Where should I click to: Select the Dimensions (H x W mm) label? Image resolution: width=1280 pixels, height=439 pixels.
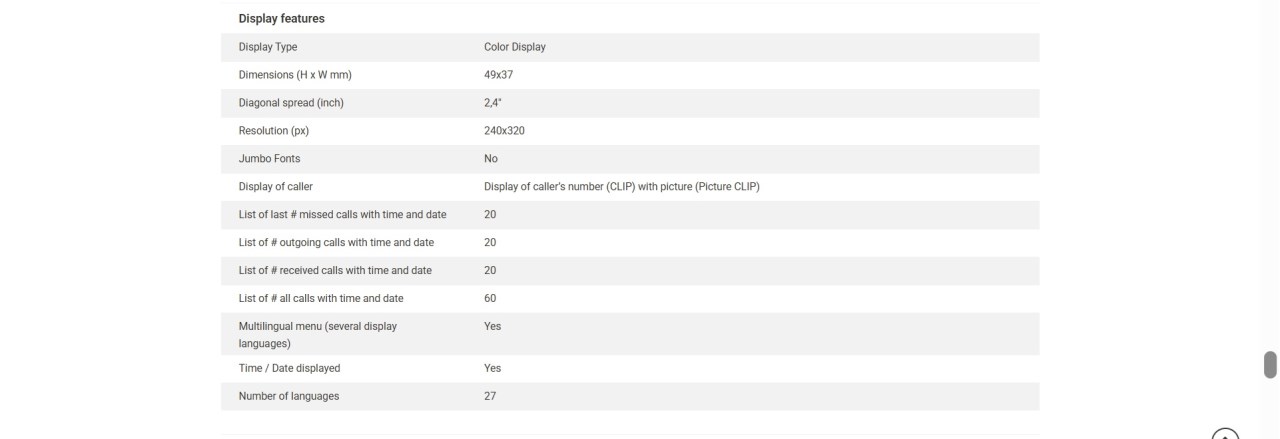point(295,75)
